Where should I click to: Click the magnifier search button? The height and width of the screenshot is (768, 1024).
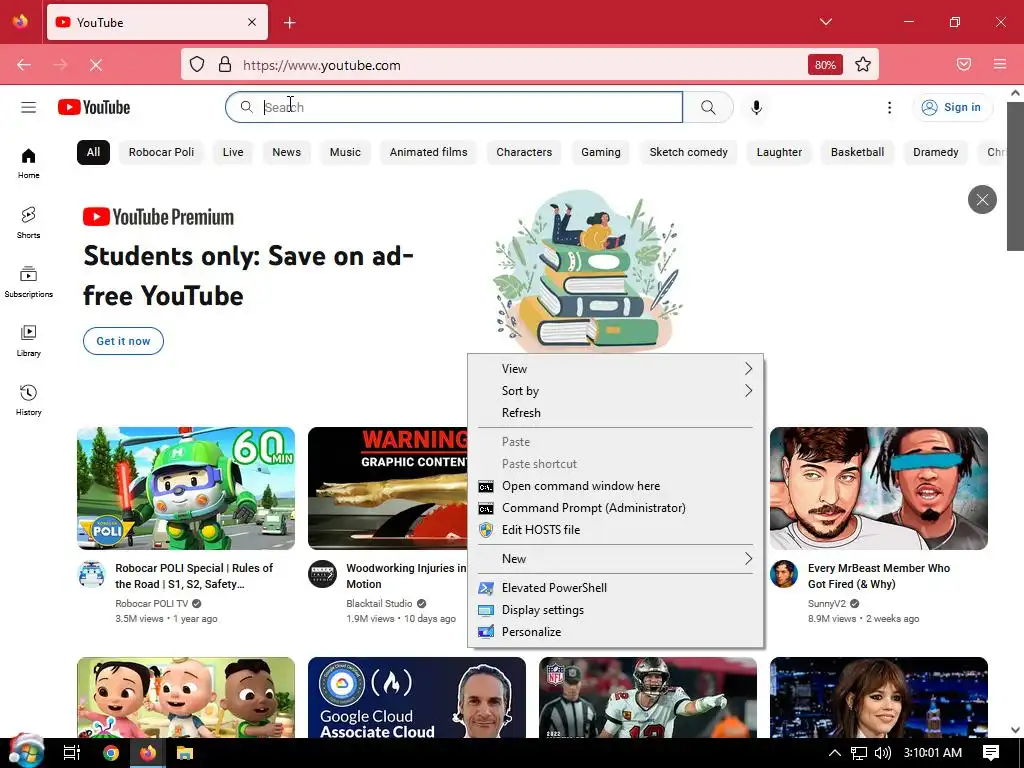click(708, 107)
